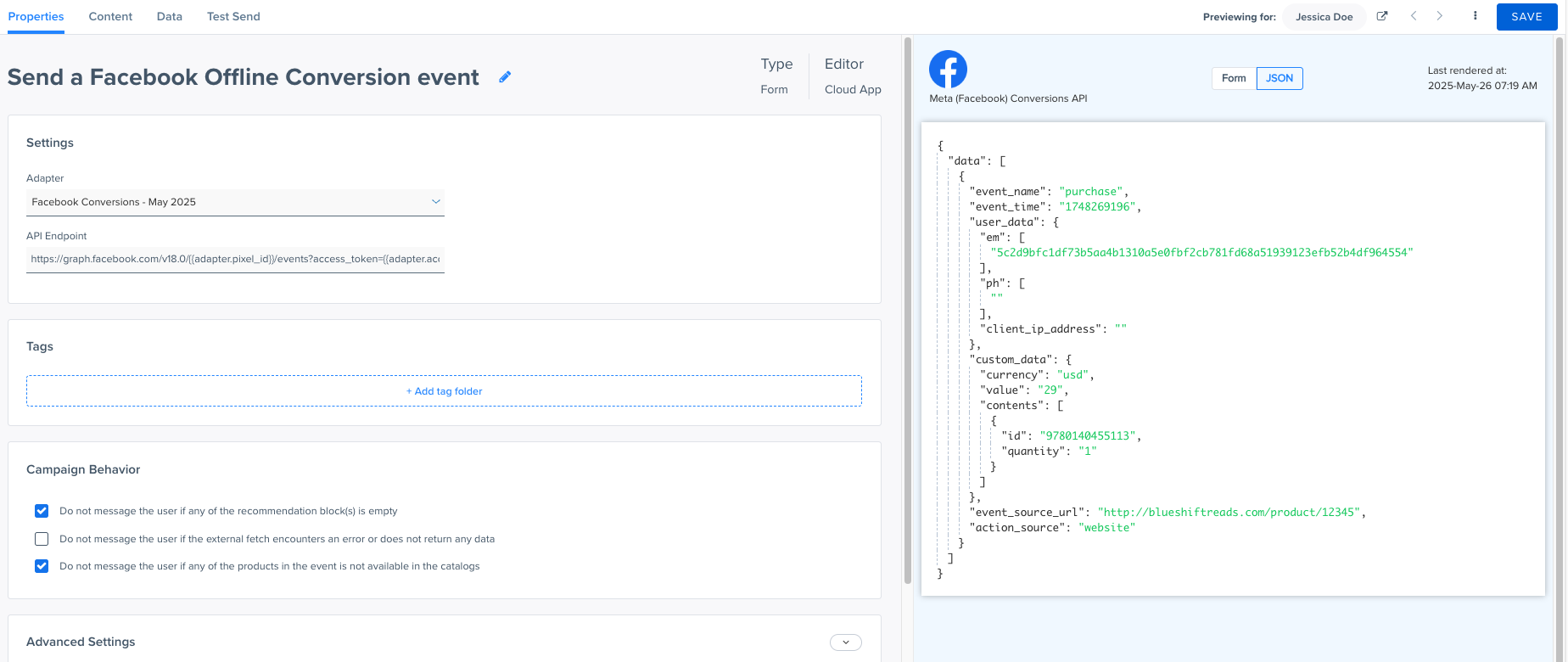Click the Campaign Behavior heading
The width and height of the screenshot is (1568, 662).
point(83,469)
